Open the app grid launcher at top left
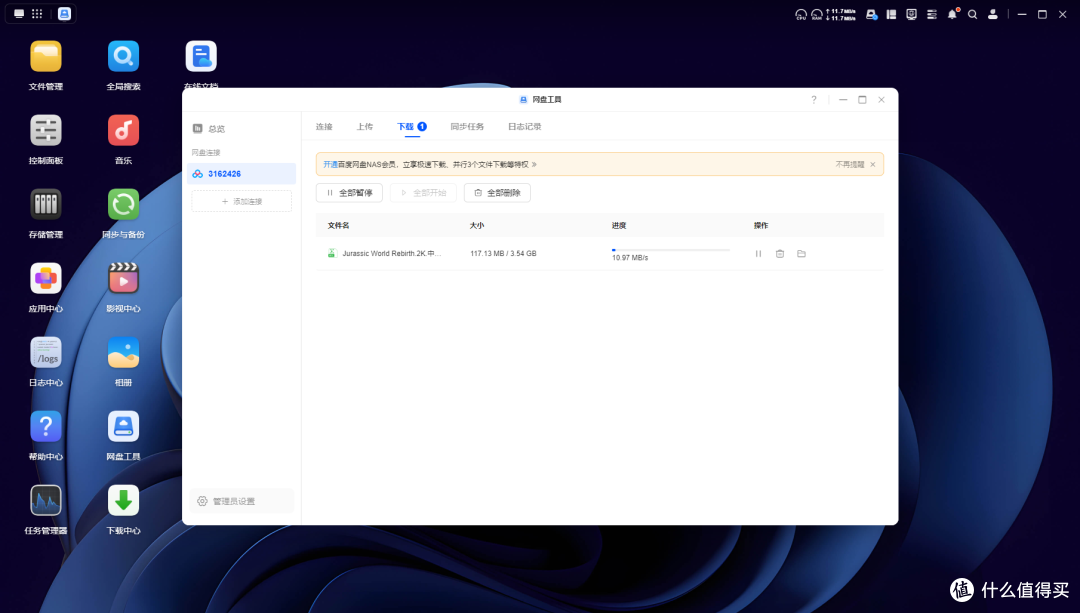The width and height of the screenshot is (1080, 613). [x=37, y=14]
